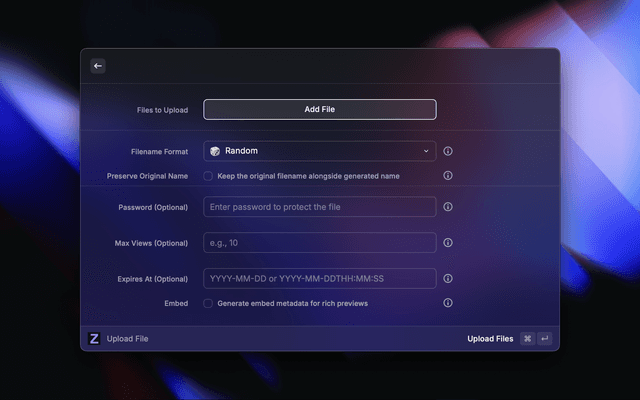Click the Return key shortcut icon
The image size is (640, 400).
[x=545, y=339]
